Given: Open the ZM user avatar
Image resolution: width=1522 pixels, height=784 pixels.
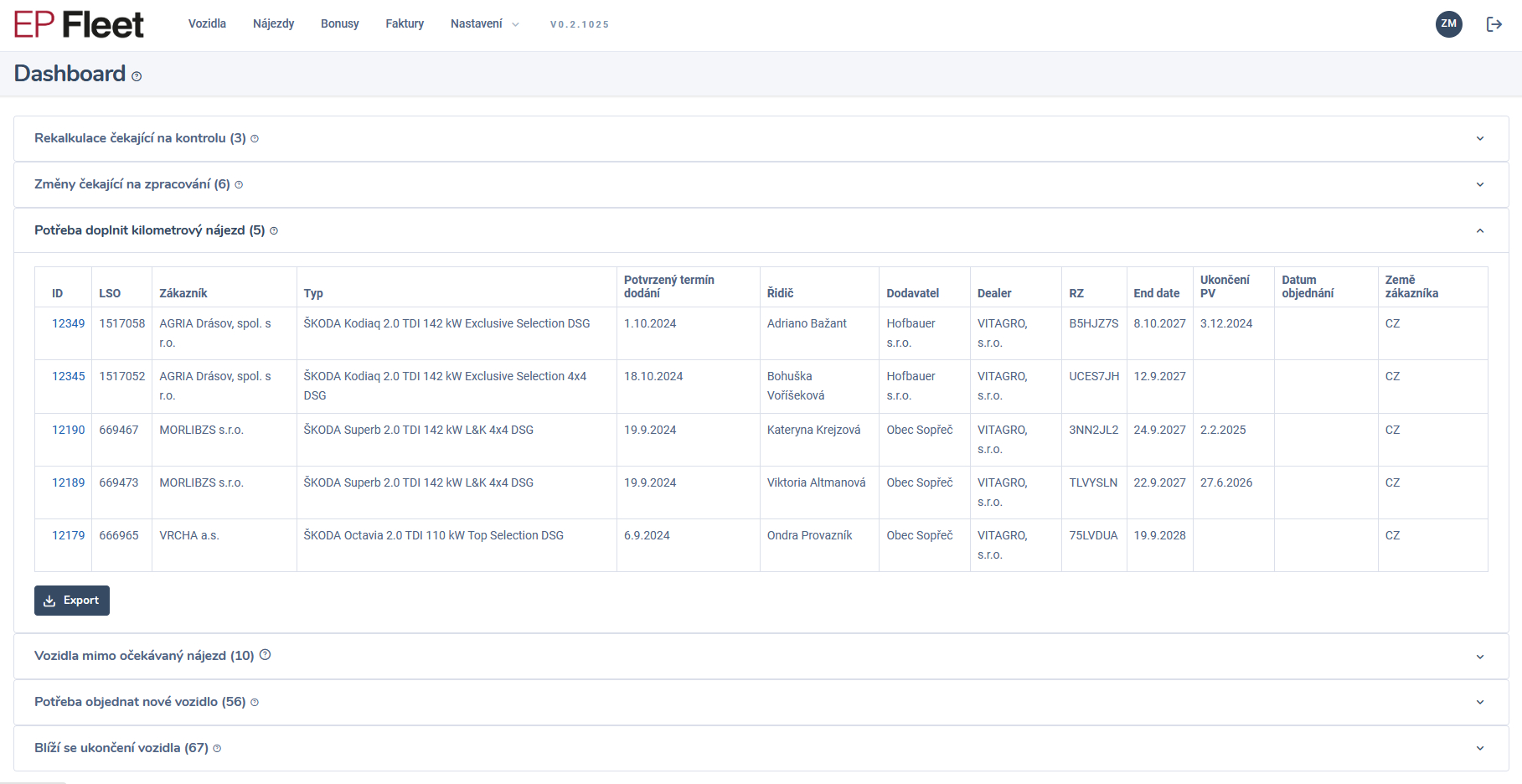Looking at the screenshot, I should tap(1448, 24).
